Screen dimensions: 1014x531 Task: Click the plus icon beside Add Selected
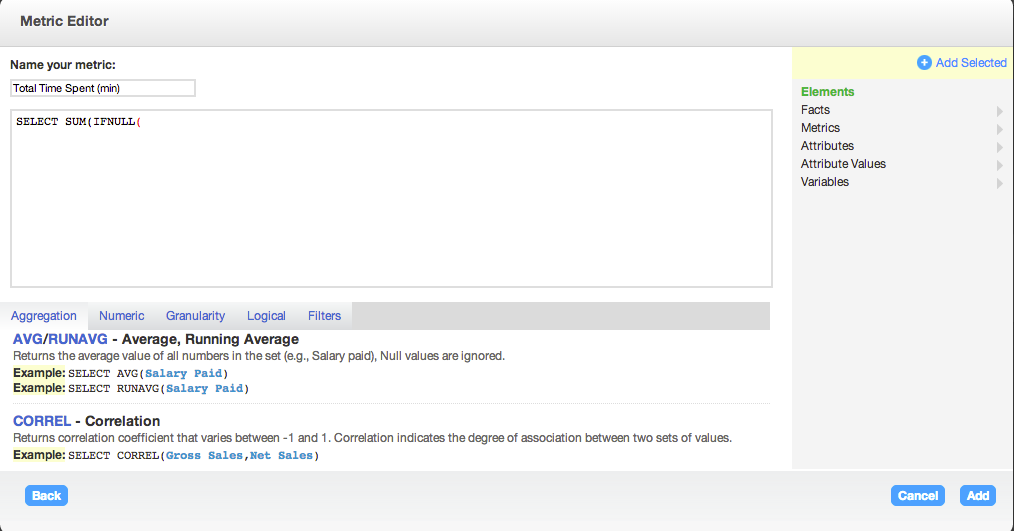click(x=924, y=63)
